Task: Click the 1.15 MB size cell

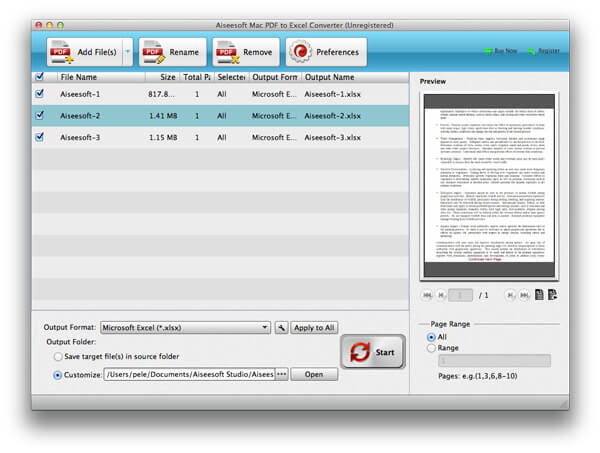Action: click(x=163, y=137)
